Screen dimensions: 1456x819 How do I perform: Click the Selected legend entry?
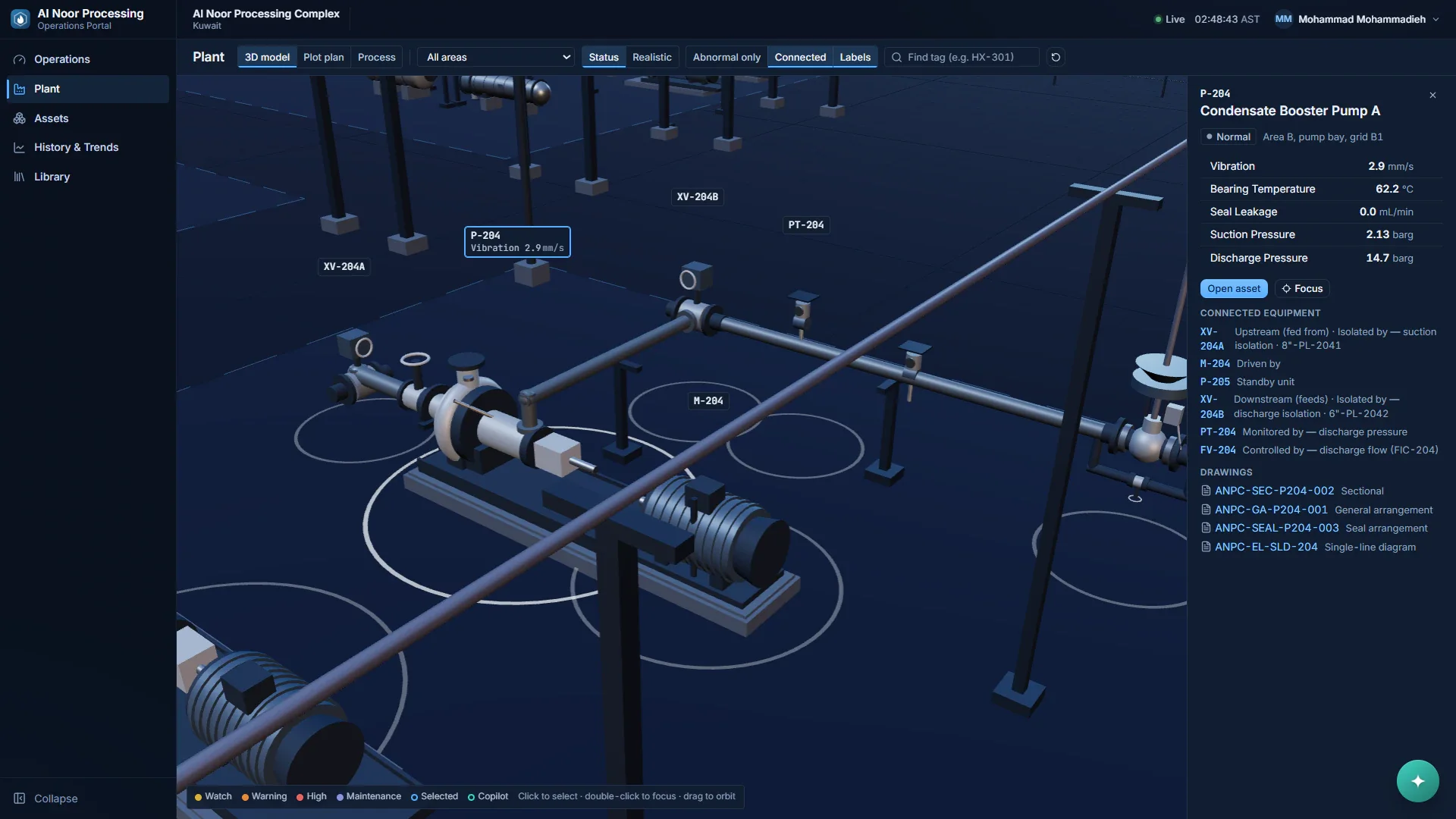(435, 796)
